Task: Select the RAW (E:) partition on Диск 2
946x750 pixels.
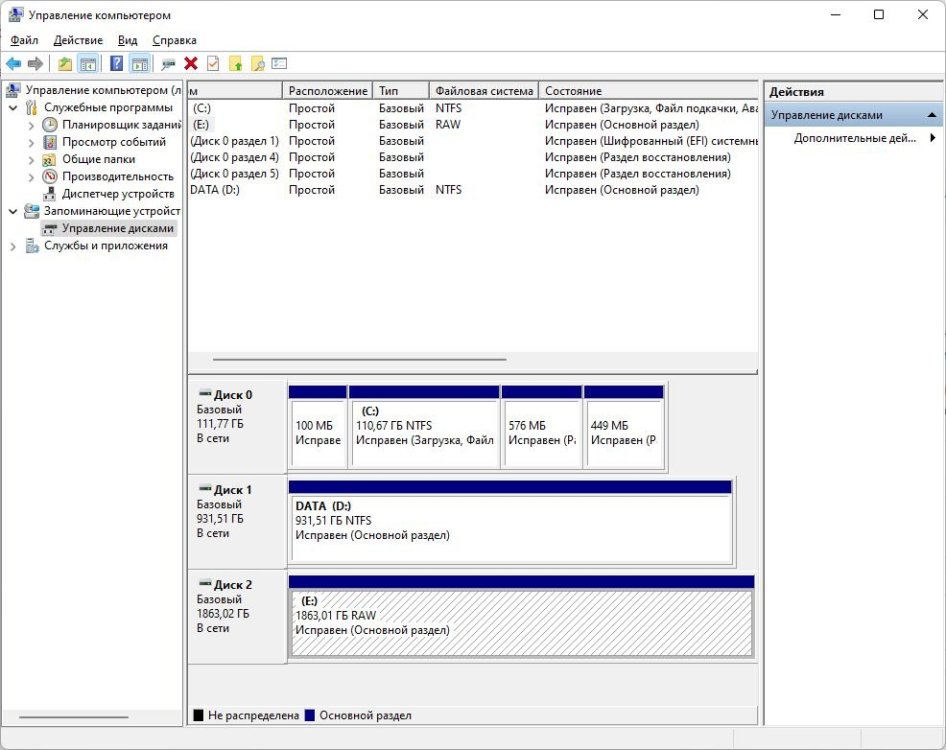Action: 520,622
